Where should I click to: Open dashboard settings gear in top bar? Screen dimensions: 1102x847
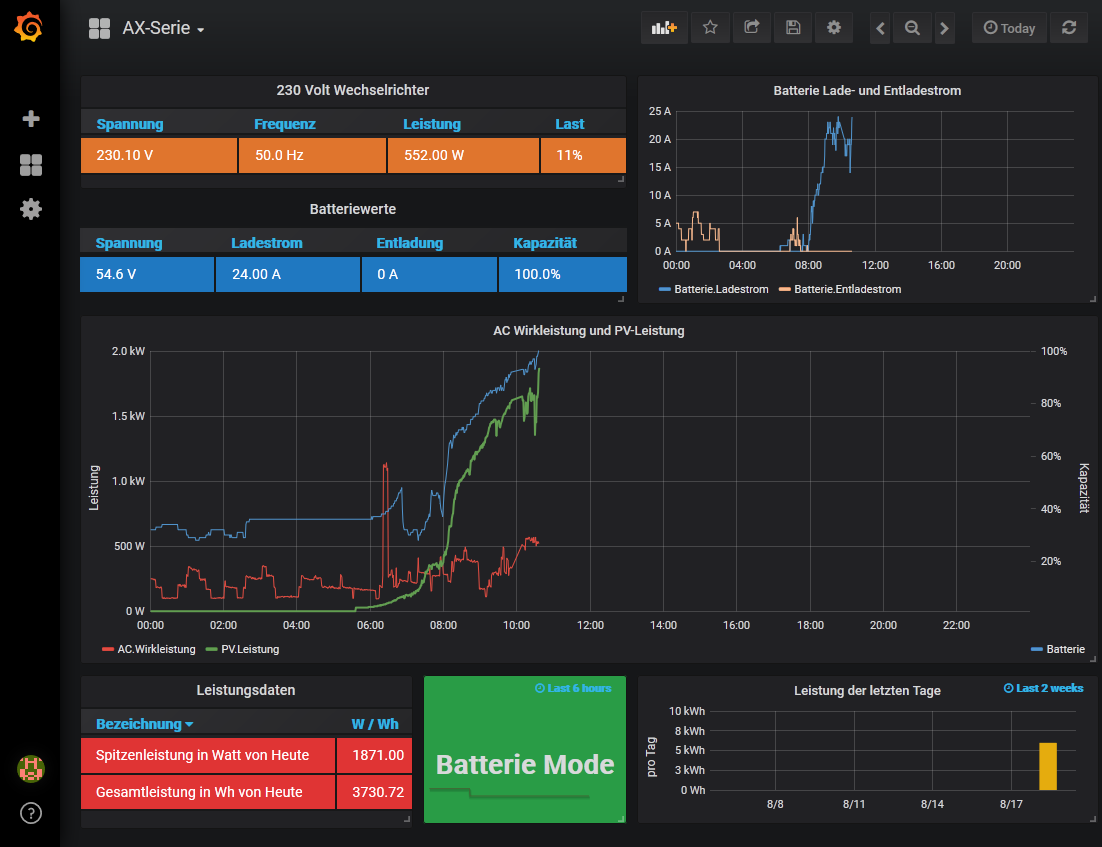pyautogui.click(x=833, y=28)
